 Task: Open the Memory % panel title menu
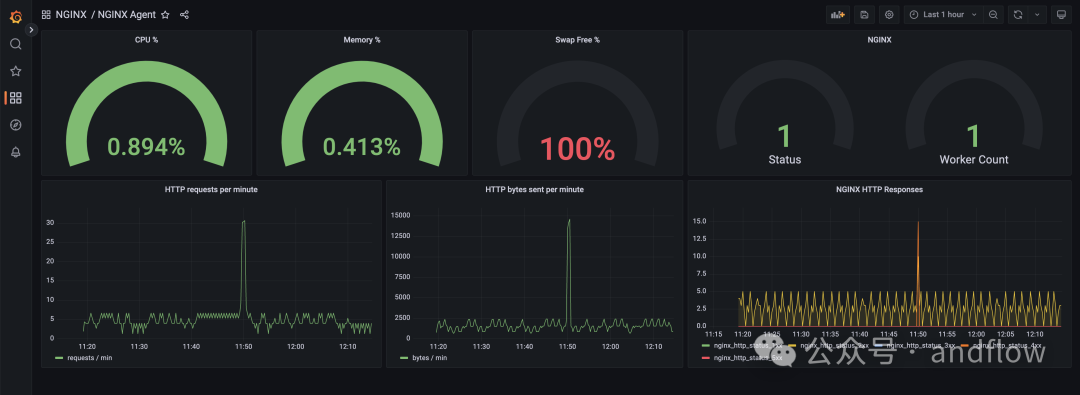pyautogui.click(x=362, y=40)
